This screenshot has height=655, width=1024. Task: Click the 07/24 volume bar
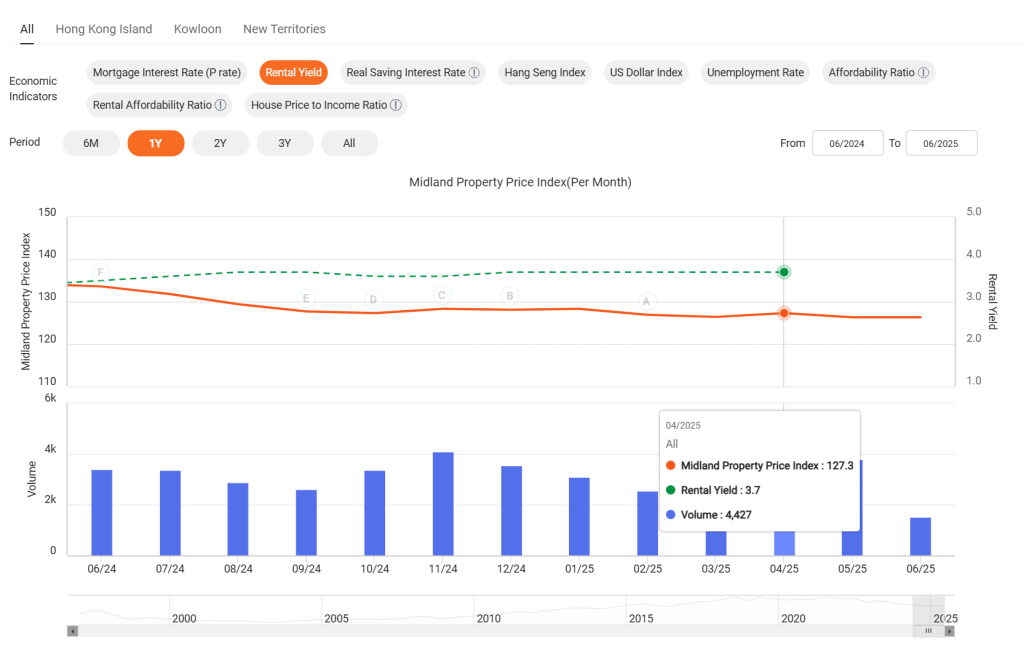pos(170,513)
